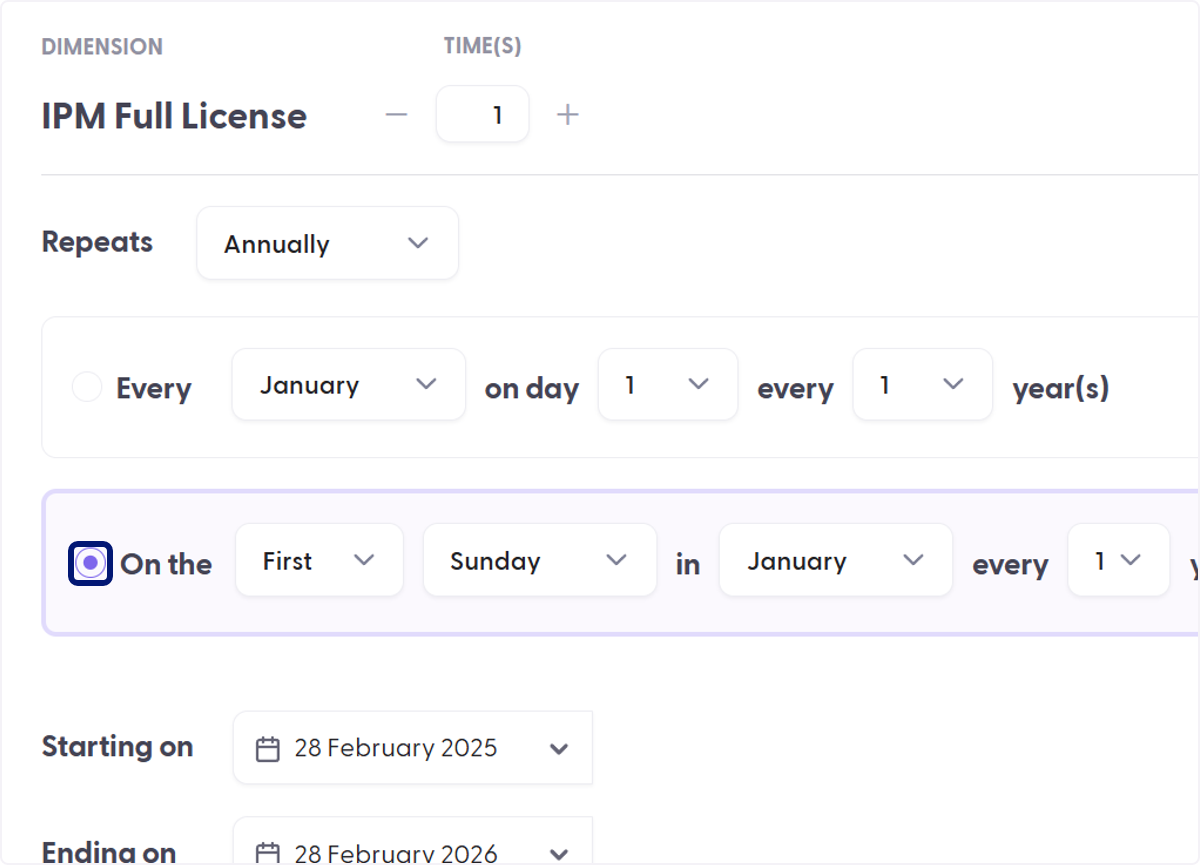
Task: Select the On the radio button
Action: click(x=90, y=563)
